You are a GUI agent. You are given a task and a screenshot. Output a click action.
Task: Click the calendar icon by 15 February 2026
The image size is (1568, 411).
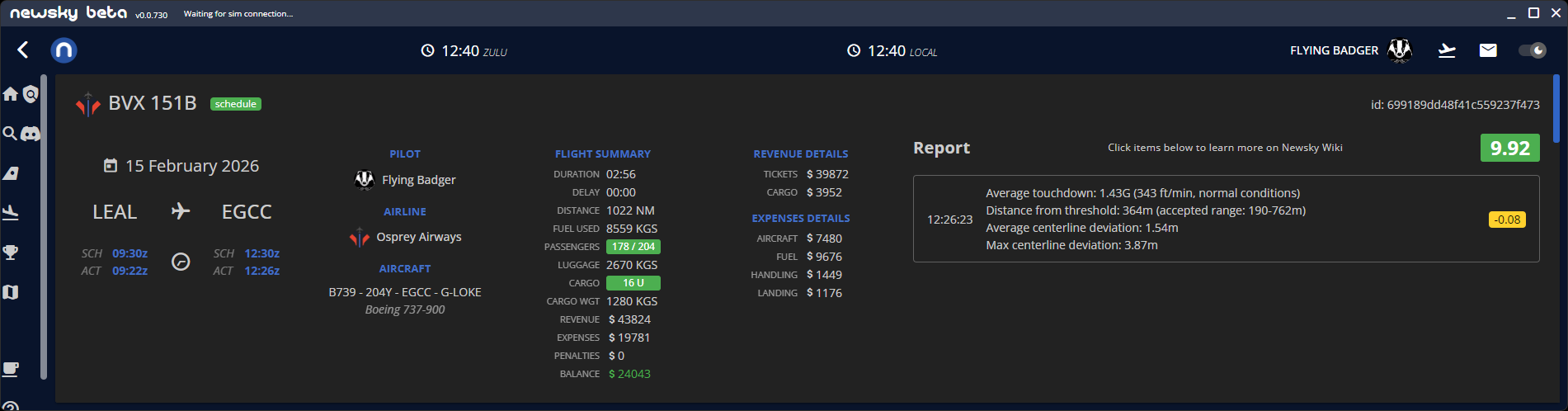(111, 166)
